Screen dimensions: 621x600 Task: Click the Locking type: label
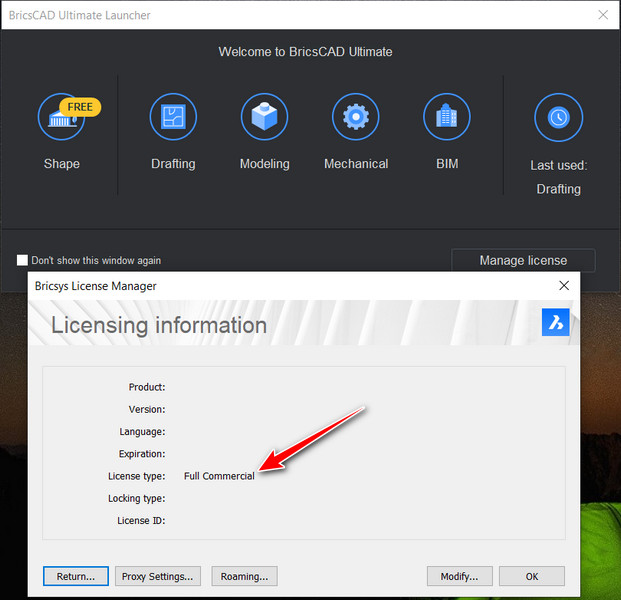tap(137, 498)
